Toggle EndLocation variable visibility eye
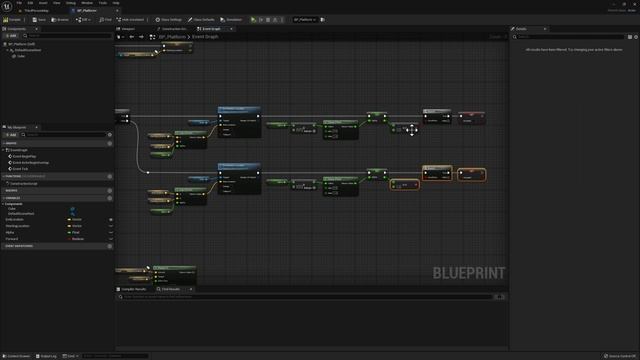This screenshot has height=360, width=640. click(111, 220)
